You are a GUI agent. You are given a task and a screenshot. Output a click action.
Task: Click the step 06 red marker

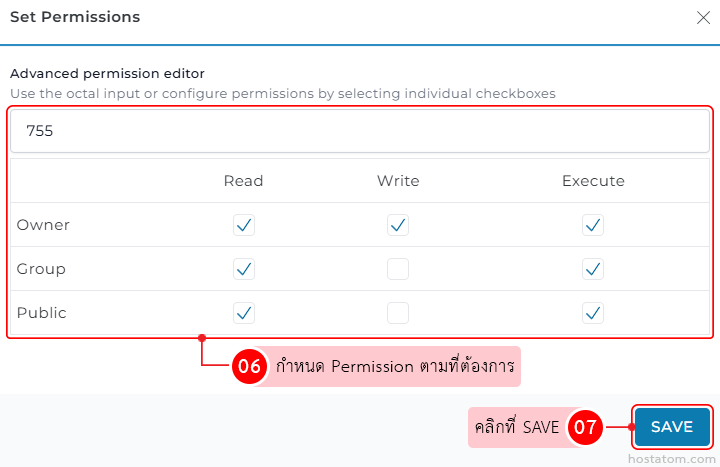[x=249, y=367]
